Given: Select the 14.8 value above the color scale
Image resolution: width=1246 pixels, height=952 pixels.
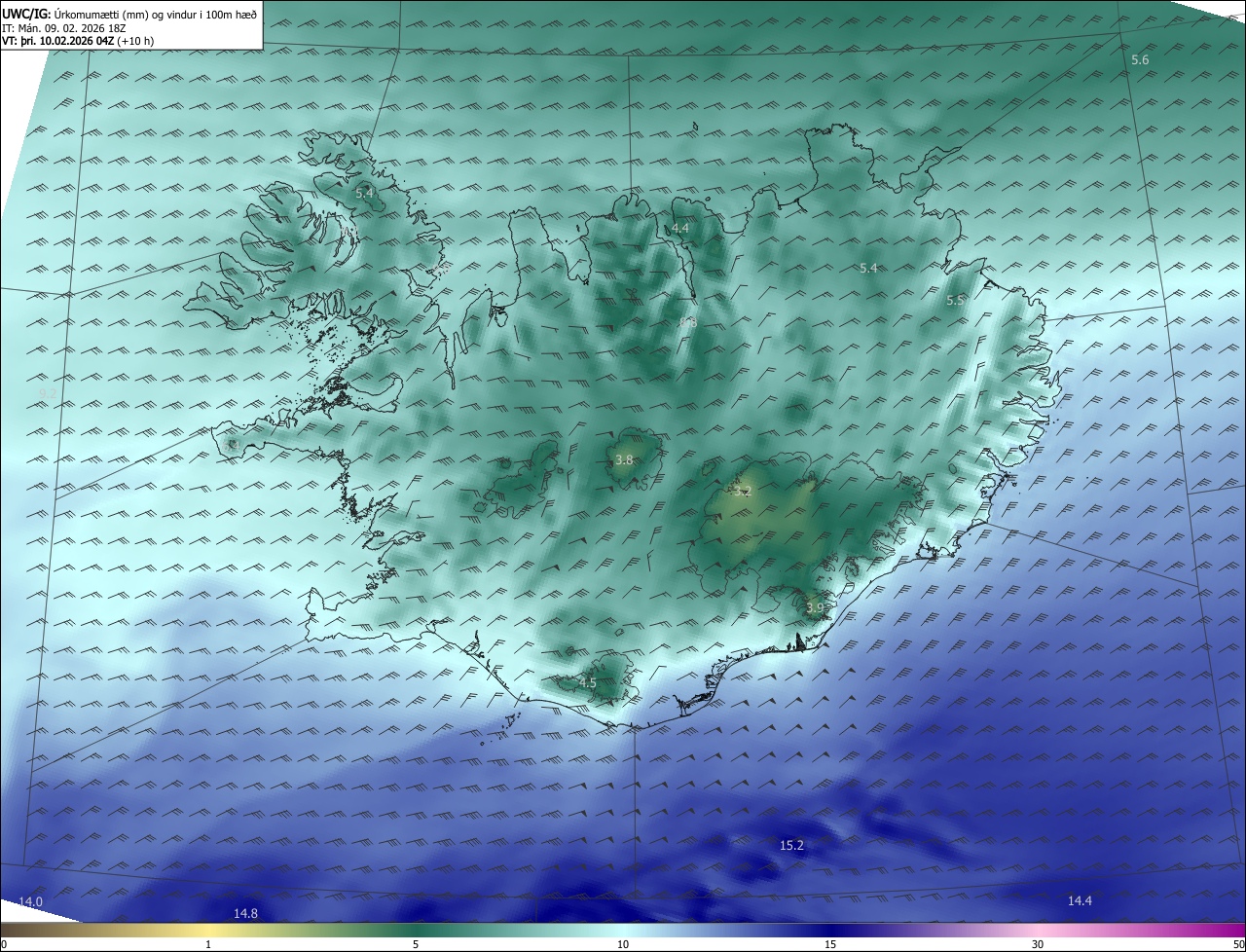Looking at the screenshot, I should pos(245,913).
